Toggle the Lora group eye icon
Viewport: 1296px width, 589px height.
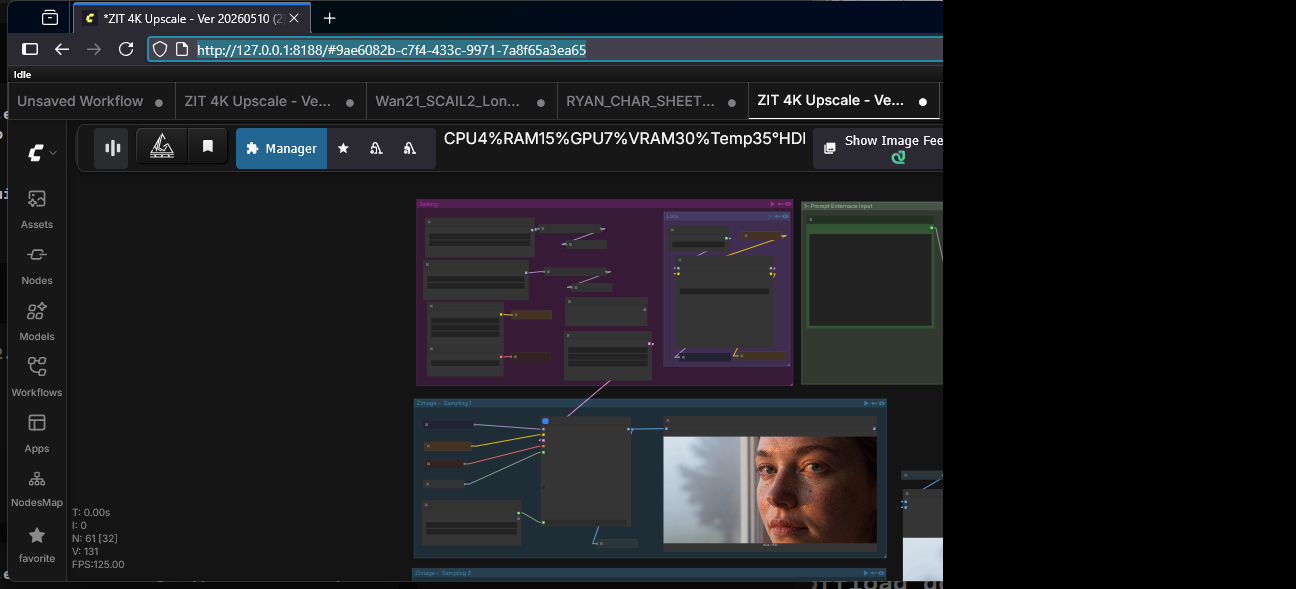pyautogui.click(x=786, y=216)
